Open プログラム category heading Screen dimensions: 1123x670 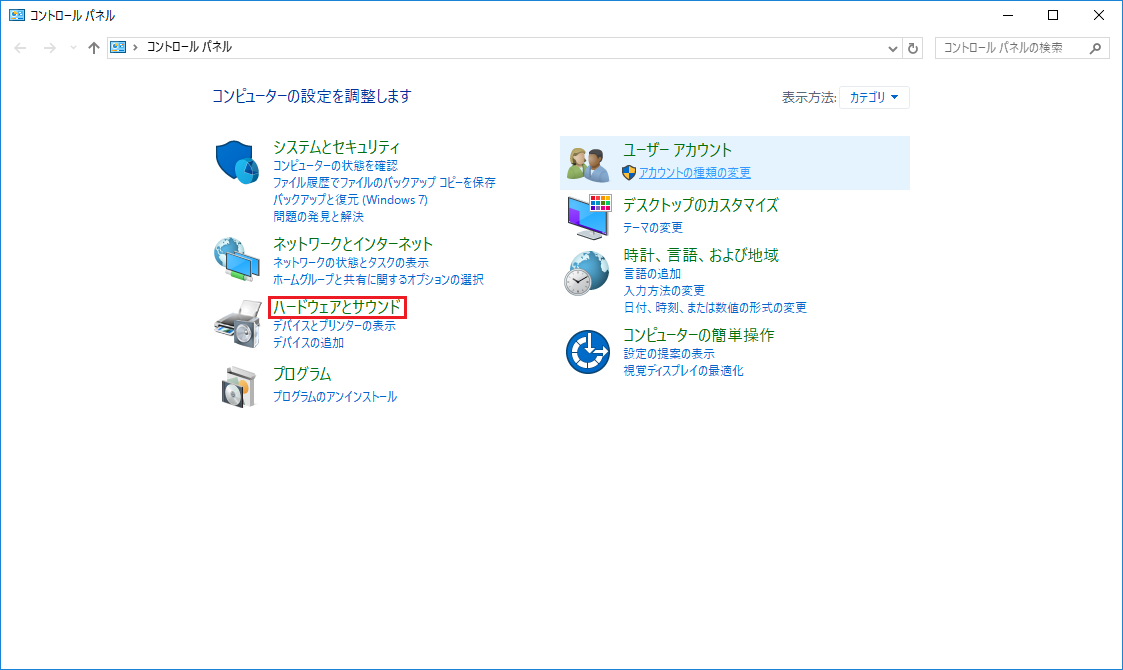pyautogui.click(x=302, y=374)
